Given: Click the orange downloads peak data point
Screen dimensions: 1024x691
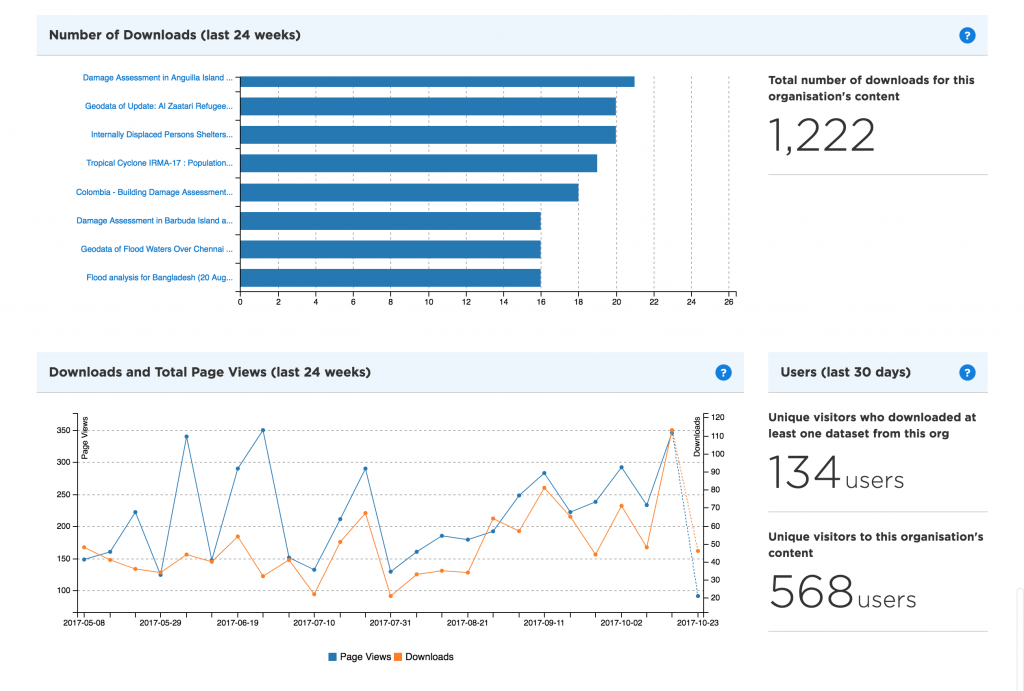Looking at the screenshot, I should click(x=672, y=431).
